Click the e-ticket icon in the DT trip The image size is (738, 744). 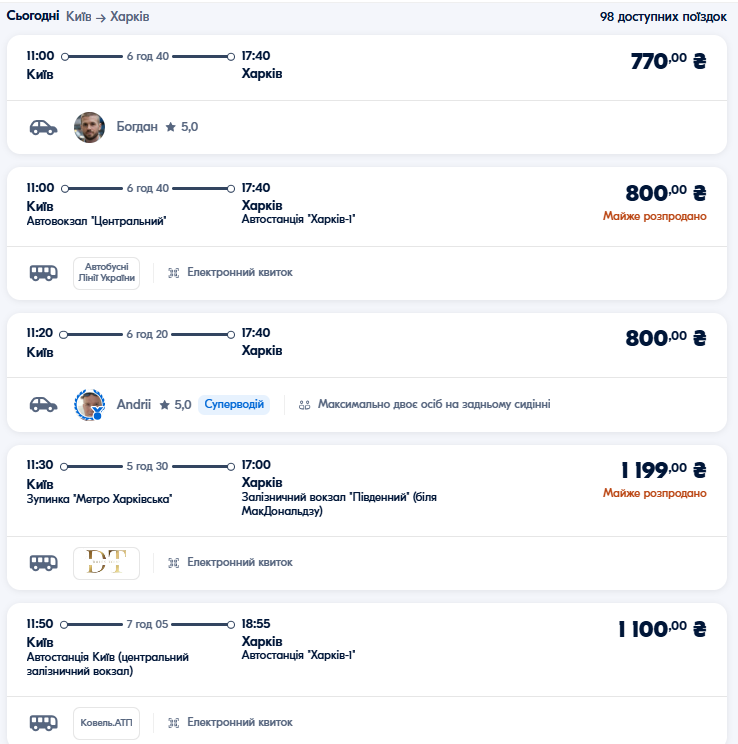click(173, 562)
